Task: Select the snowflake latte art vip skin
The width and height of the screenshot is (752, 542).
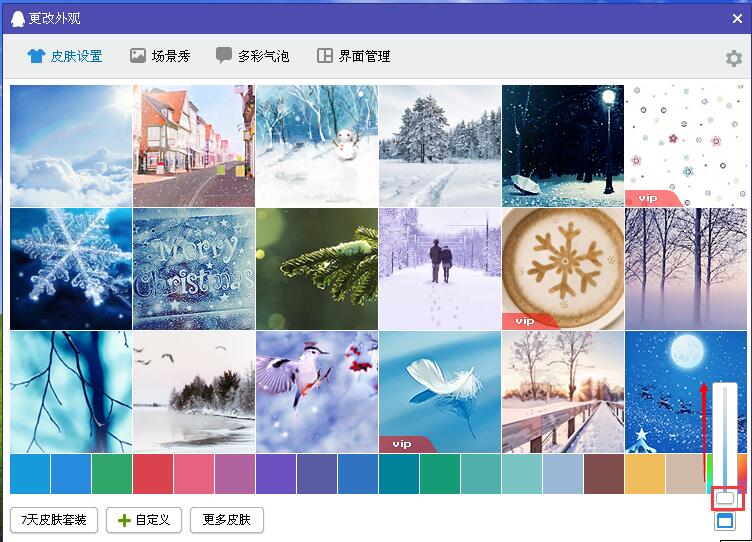Action: click(563, 269)
